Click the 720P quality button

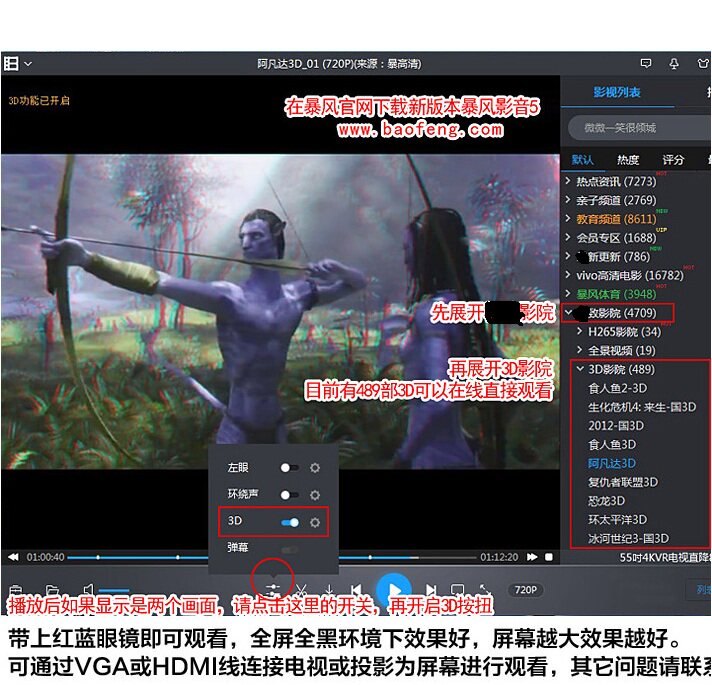(527, 590)
